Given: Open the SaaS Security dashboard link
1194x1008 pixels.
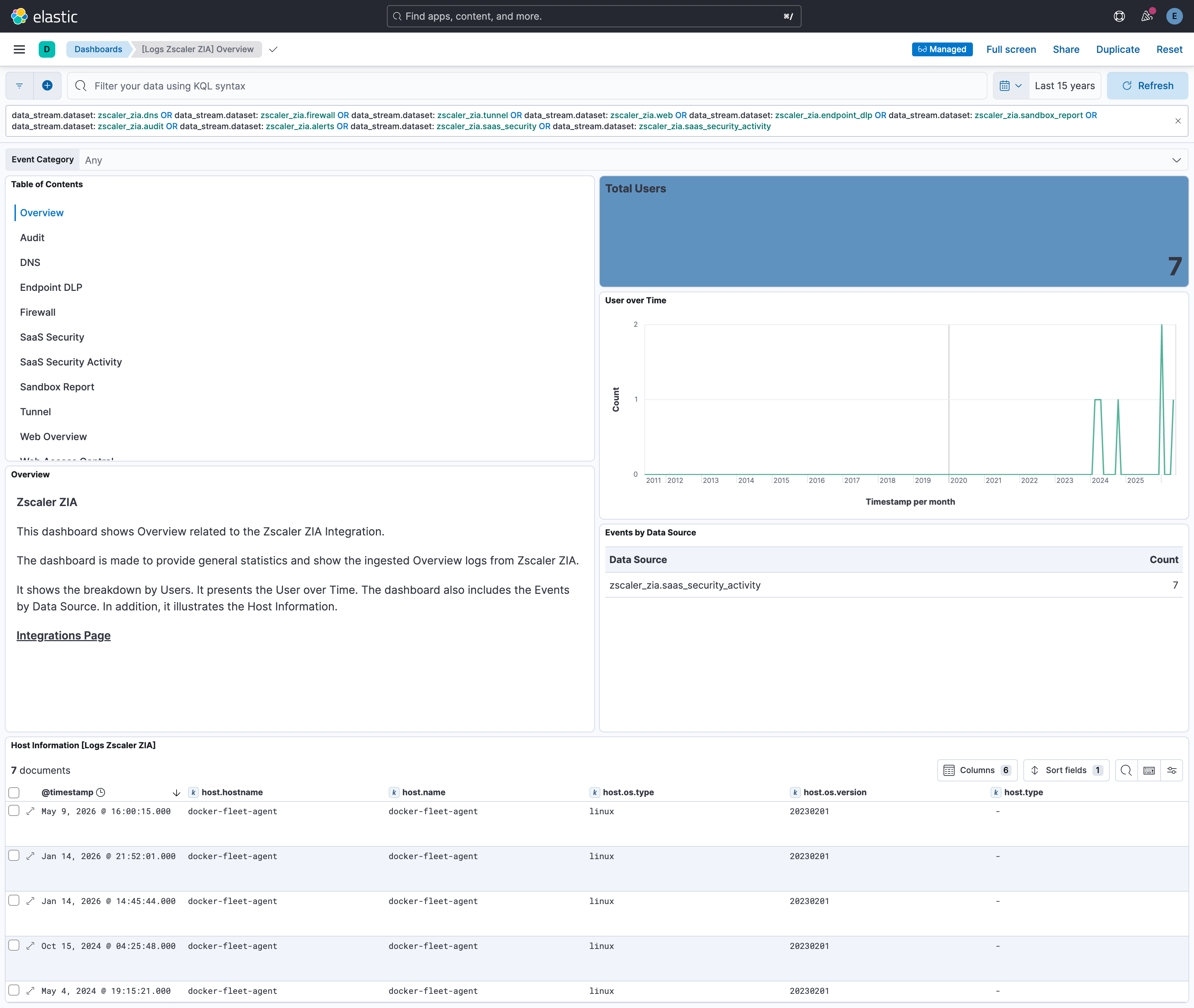Looking at the screenshot, I should click(x=52, y=337).
